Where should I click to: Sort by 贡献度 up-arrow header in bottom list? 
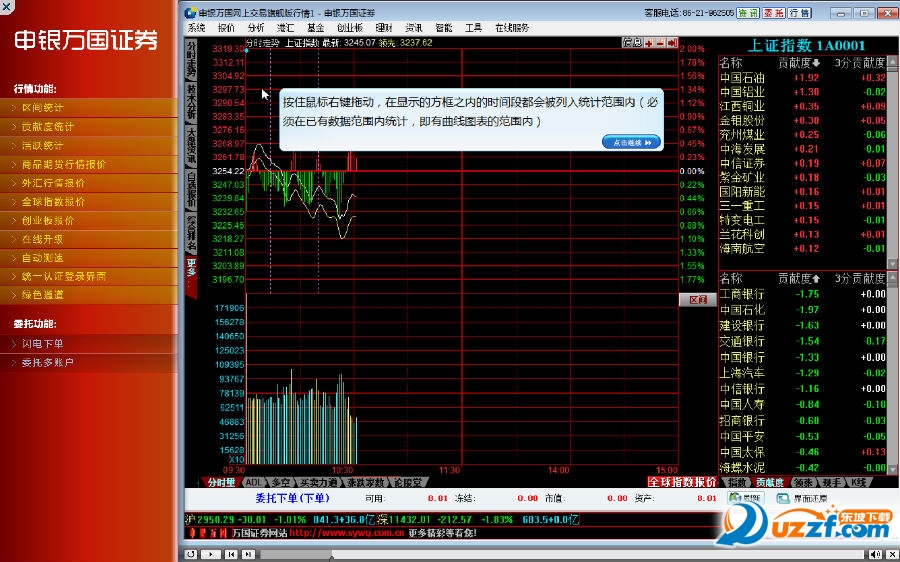pos(799,278)
